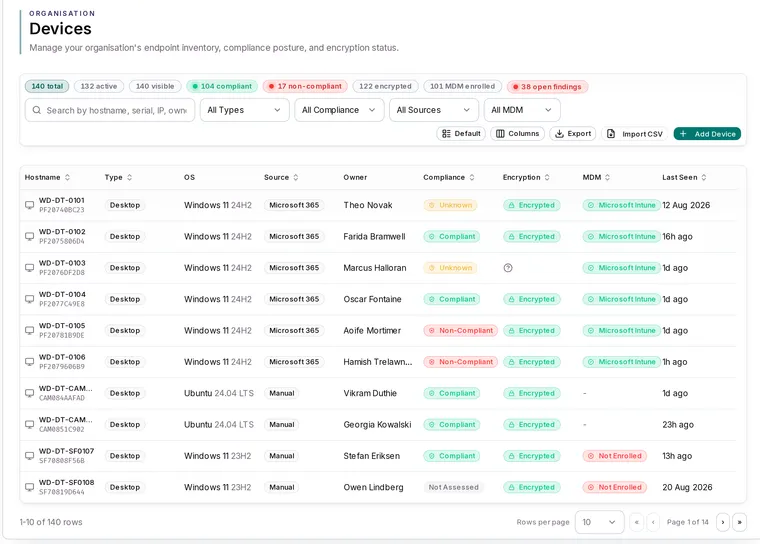Click Not Enrolled badge for Owen Lindberg
Screen dimensions: 760x544
click(x=615, y=487)
